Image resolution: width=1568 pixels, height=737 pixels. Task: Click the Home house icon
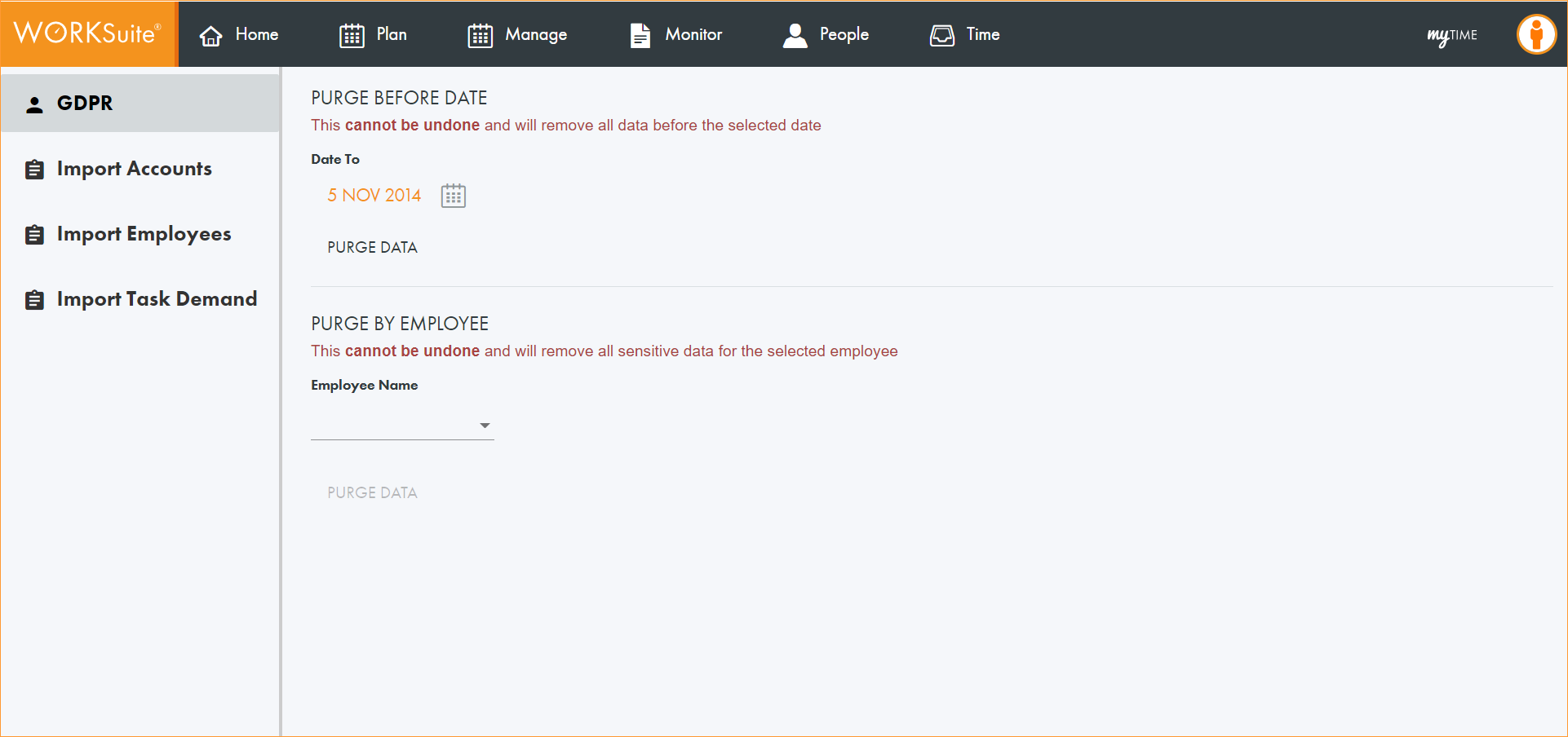coord(211,36)
